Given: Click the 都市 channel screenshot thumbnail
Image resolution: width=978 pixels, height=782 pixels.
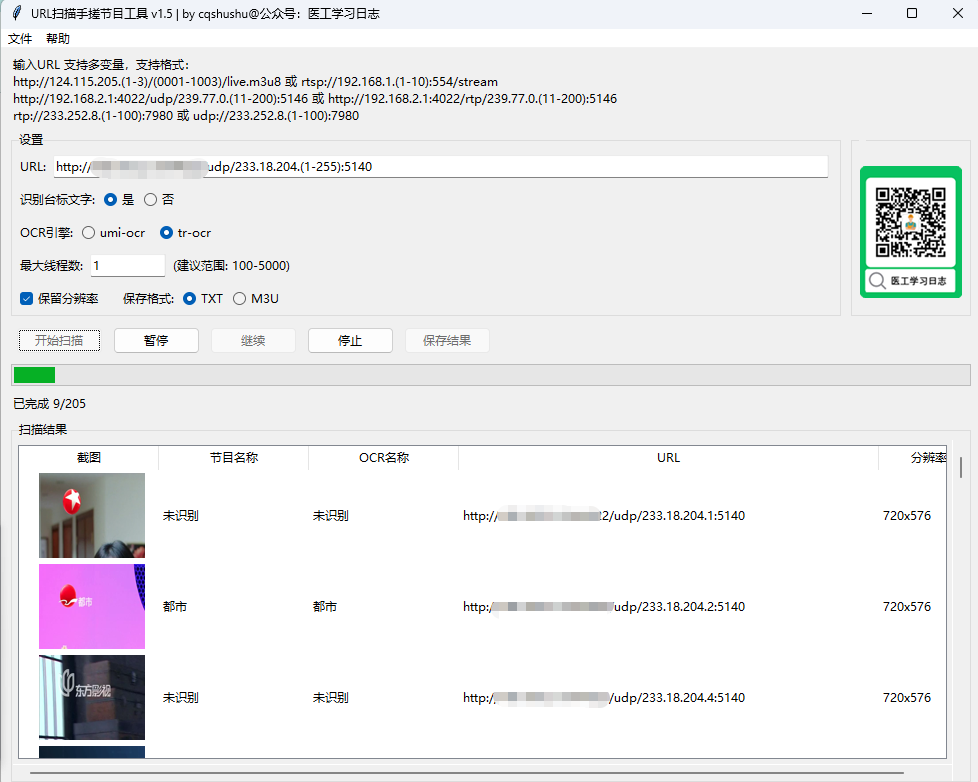Looking at the screenshot, I should click(92, 606).
